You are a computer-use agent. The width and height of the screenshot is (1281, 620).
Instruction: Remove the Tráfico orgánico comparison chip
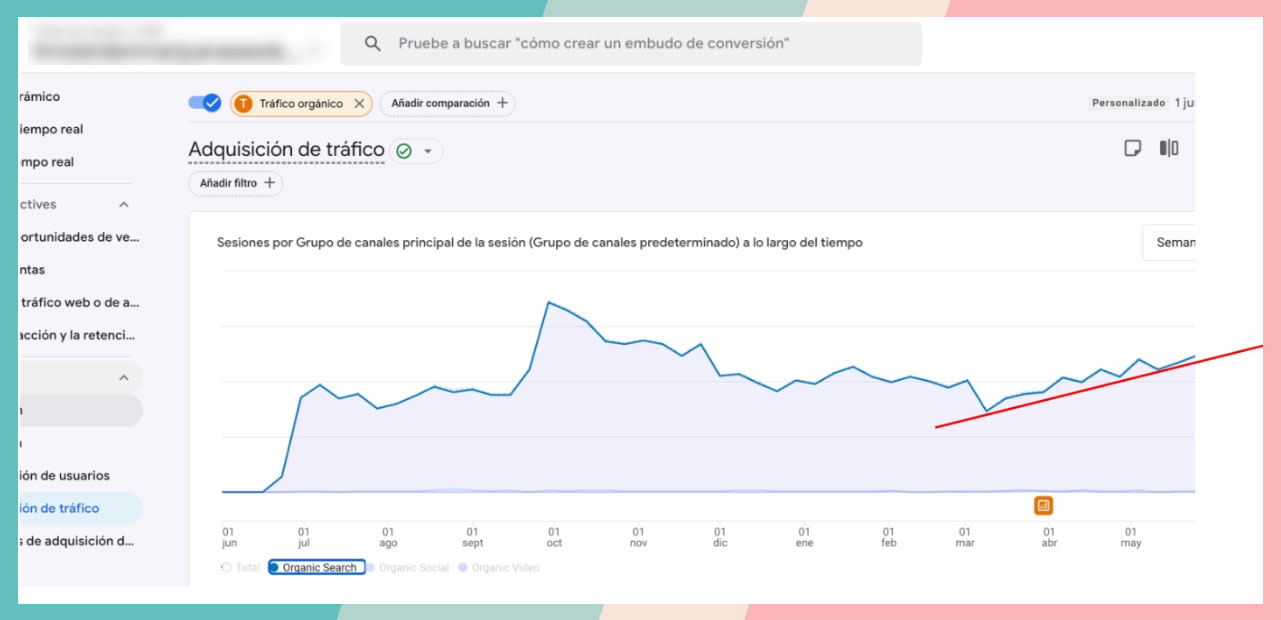point(359,103)
